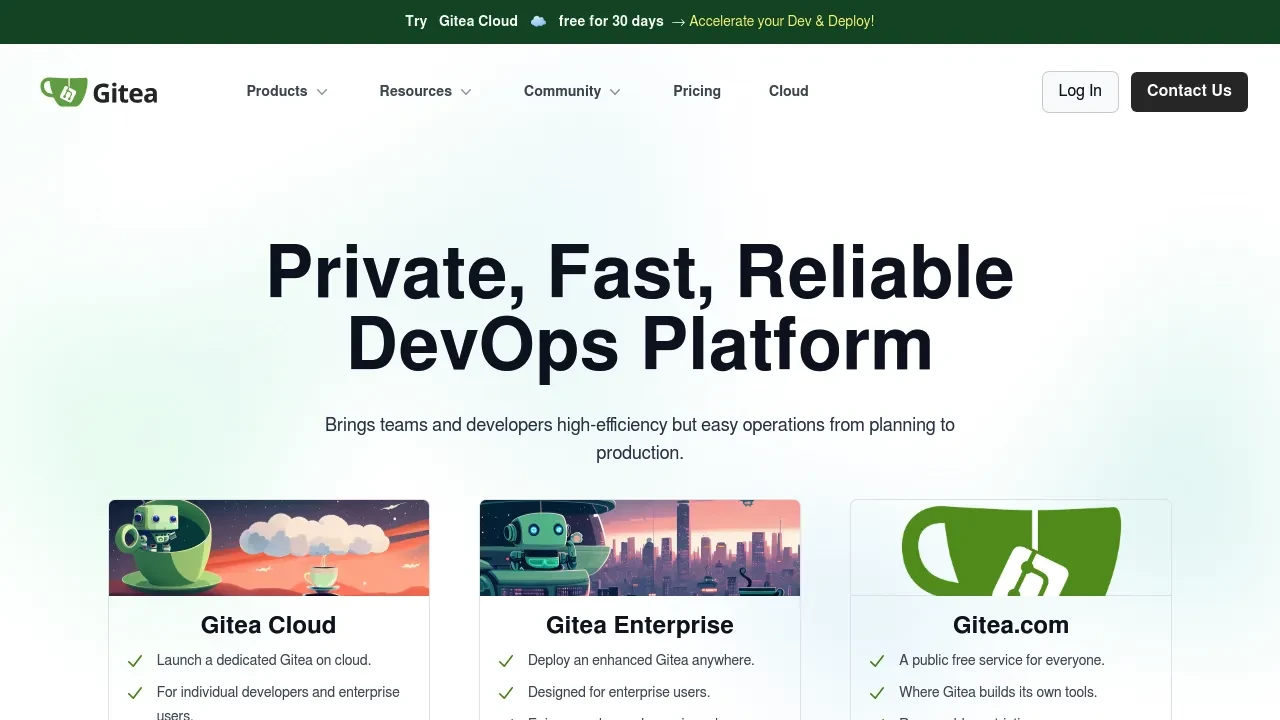Click the checkmark beside 'For individual developers and enterprise'
The width and height of the screenshot is (1280, 720).
(x=135, y=693)
